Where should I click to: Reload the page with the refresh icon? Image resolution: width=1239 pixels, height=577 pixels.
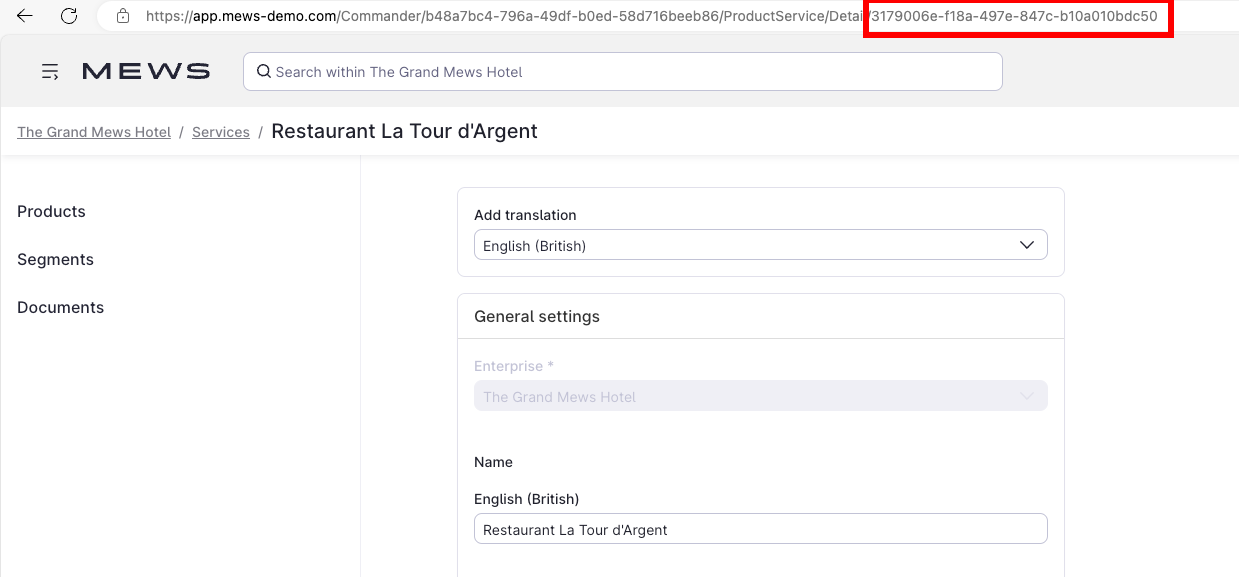69,16
